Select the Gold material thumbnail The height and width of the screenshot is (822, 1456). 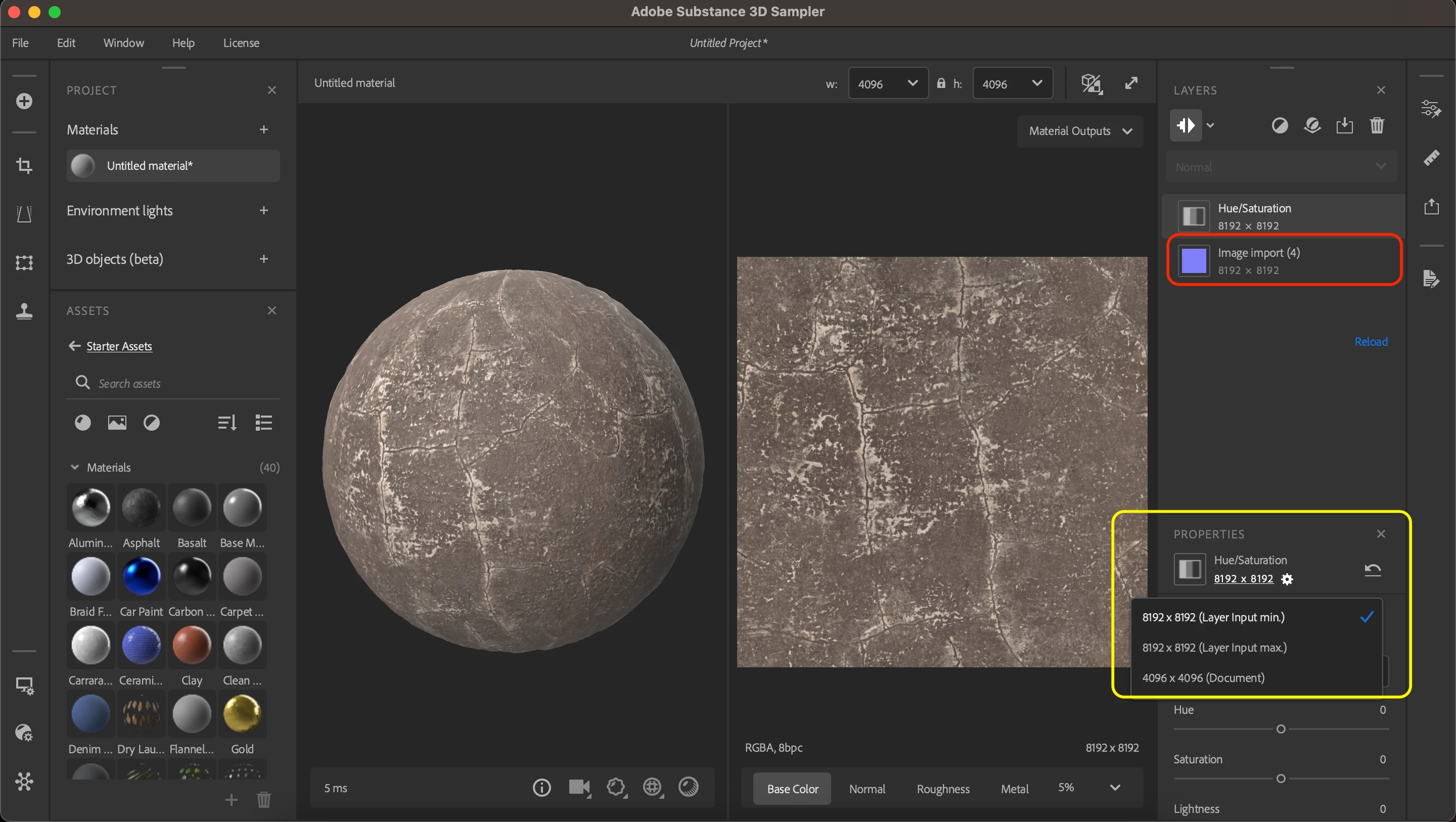[242, 713]
